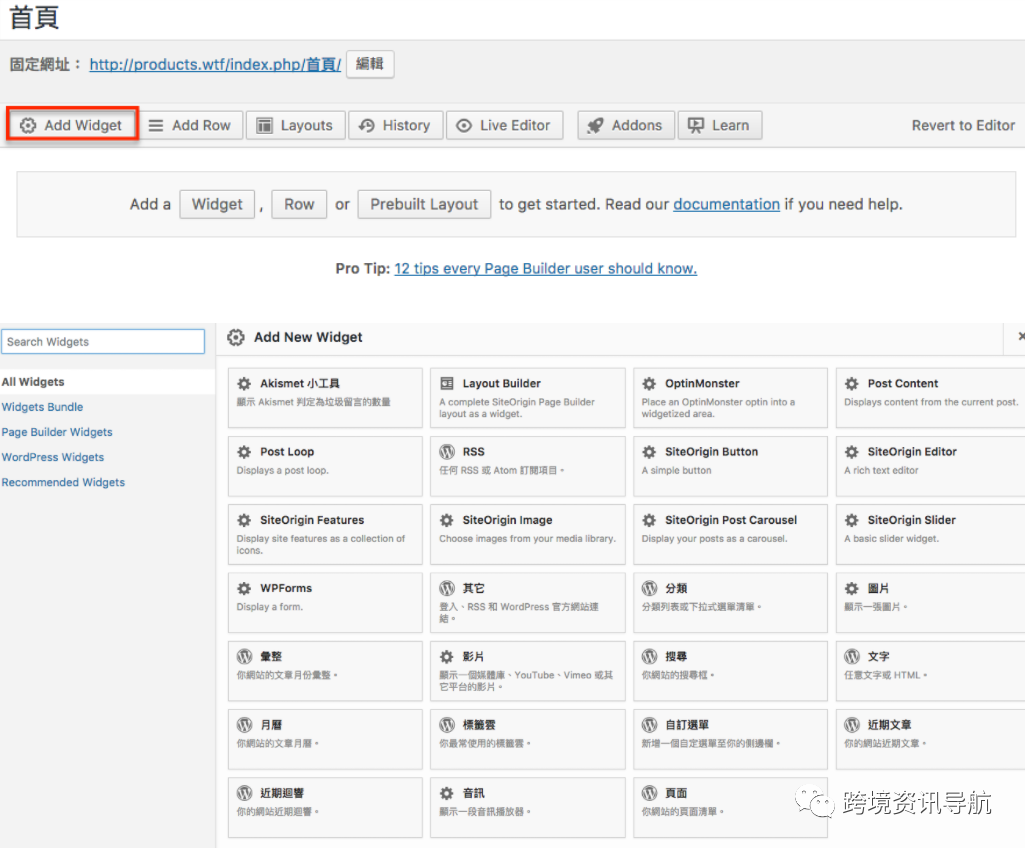Select the SiteOrigin Button widget title

(711, 452)
